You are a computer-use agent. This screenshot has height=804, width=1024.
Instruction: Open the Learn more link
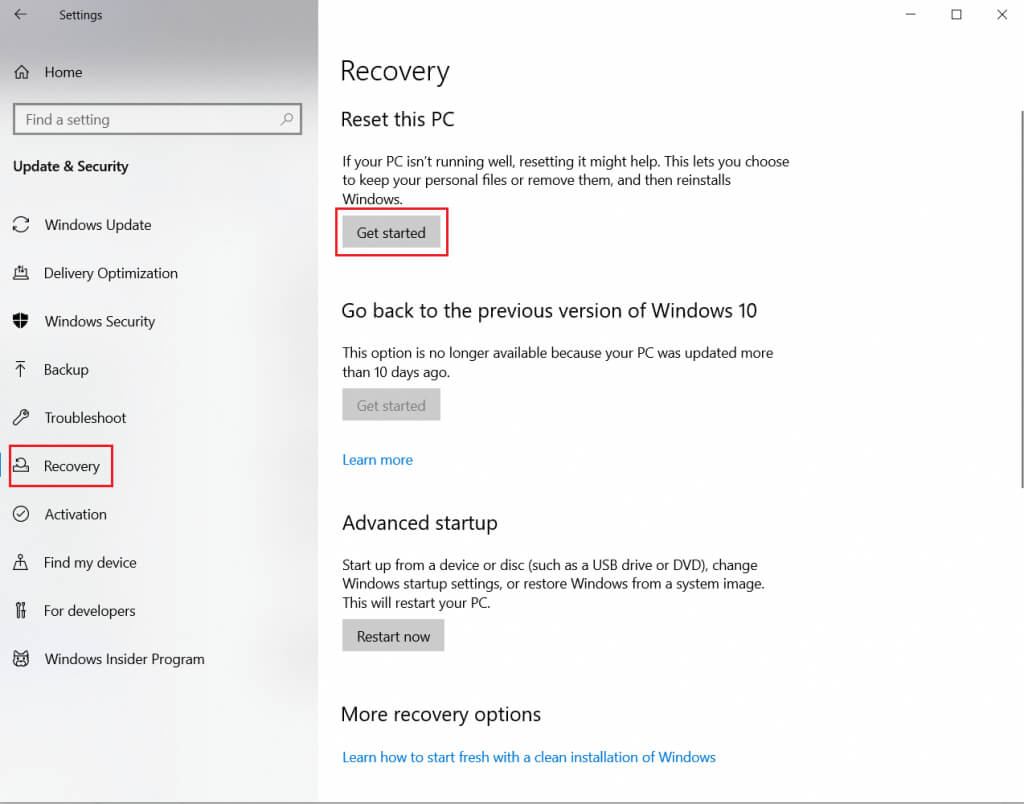point(377,460)
